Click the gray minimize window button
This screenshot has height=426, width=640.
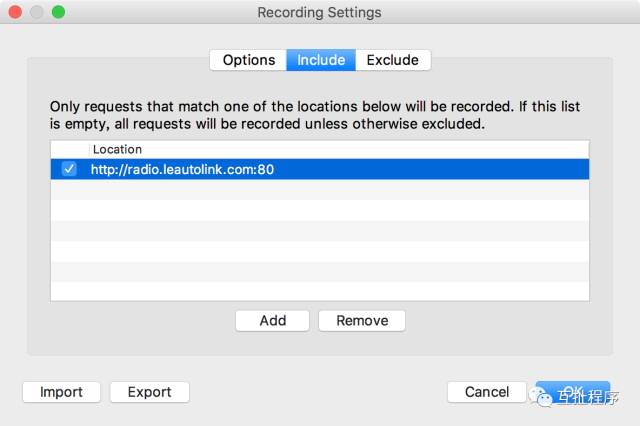point(38,13)
